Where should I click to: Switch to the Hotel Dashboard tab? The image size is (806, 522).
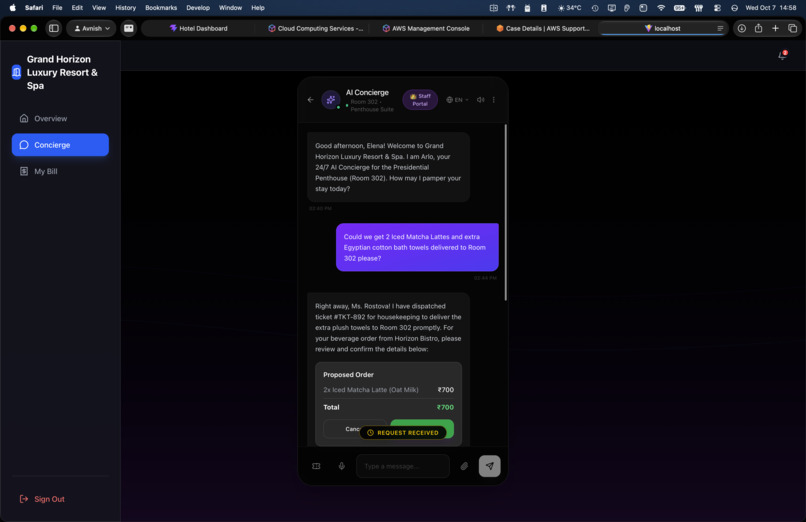tap(198, 28)
